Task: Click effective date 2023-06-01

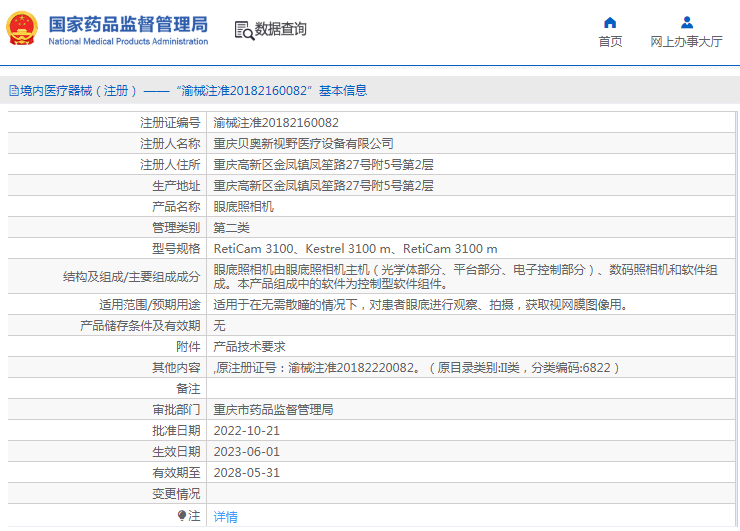Action: point(247,452)
